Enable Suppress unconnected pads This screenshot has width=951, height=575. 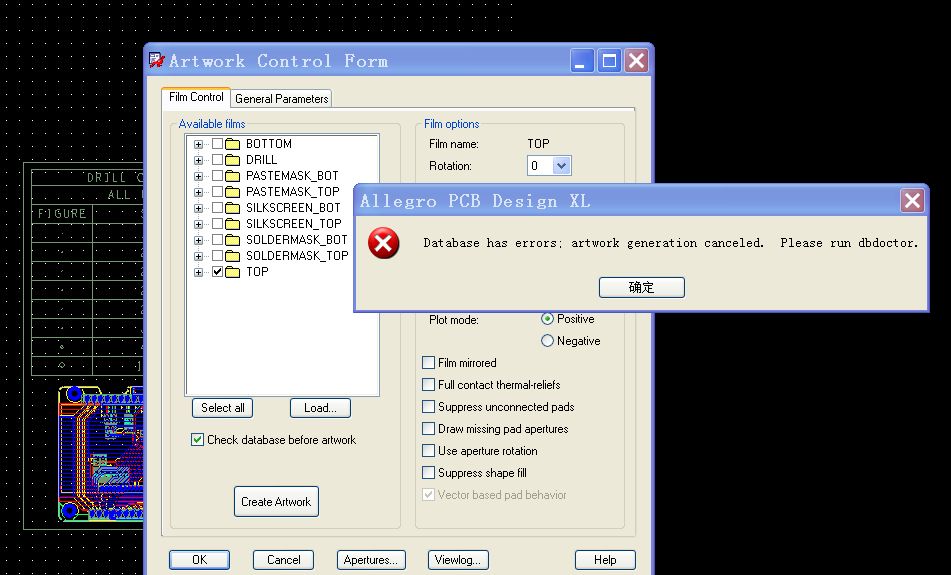pos(428,406)
